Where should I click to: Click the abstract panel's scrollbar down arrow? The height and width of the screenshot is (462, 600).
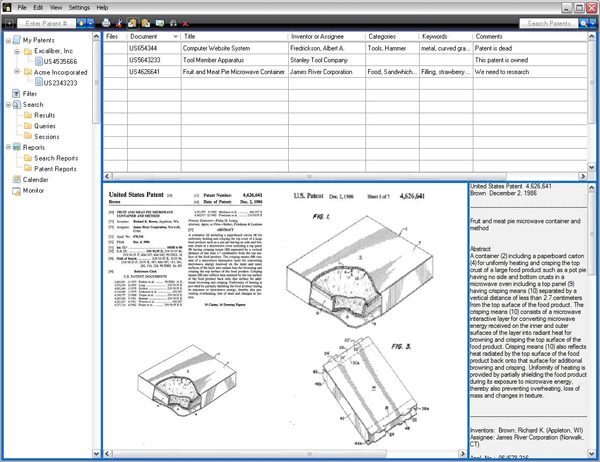[x=591, y=454]
